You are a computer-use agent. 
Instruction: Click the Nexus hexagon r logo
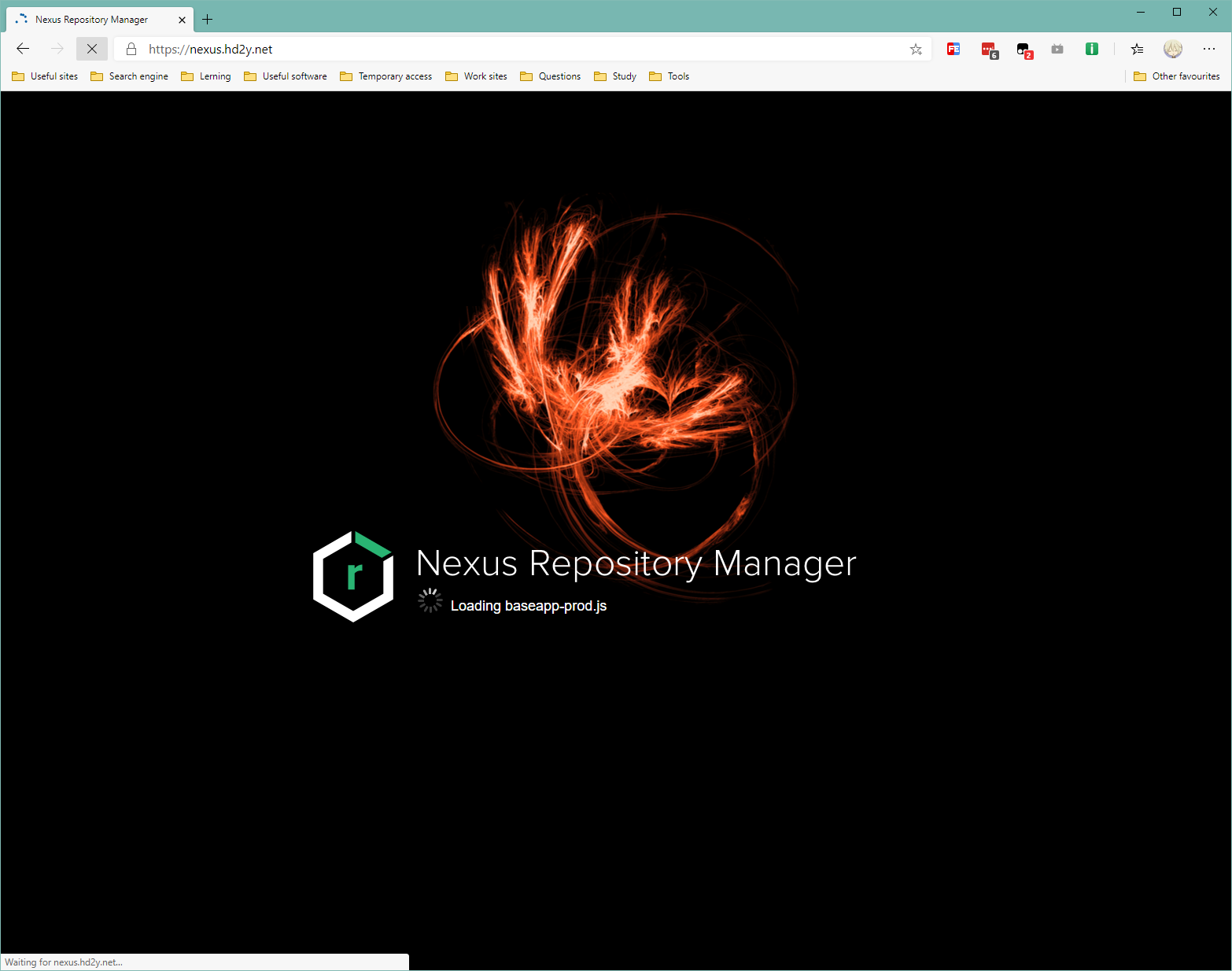(x=353, y=577)
